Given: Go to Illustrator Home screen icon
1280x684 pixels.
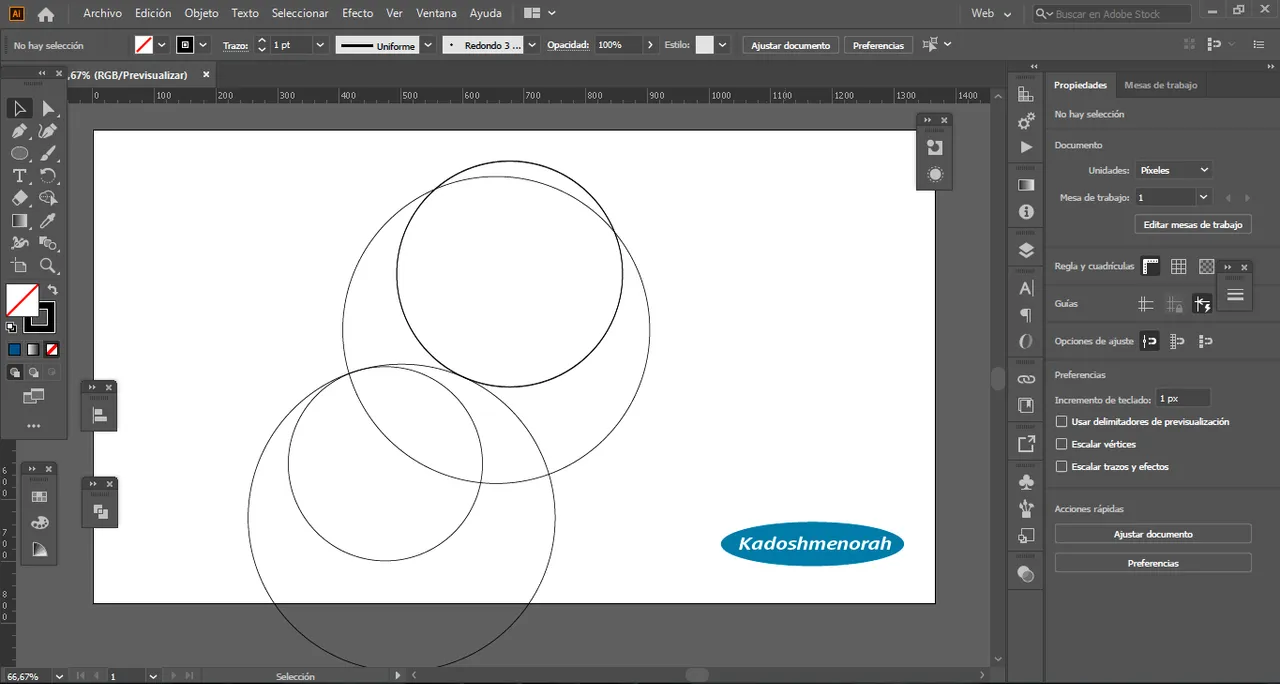Looking at the screenshot, I should point(46,14).
